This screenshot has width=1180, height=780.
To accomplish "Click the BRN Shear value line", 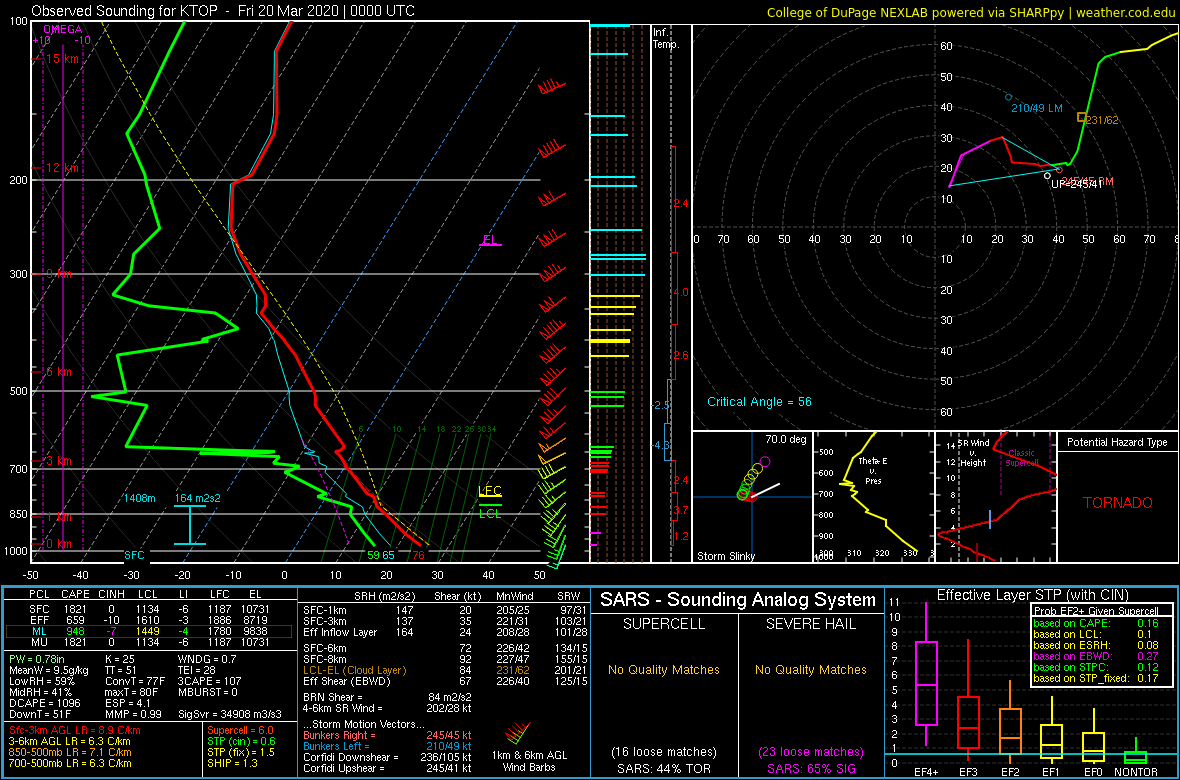I will [388, 696].
